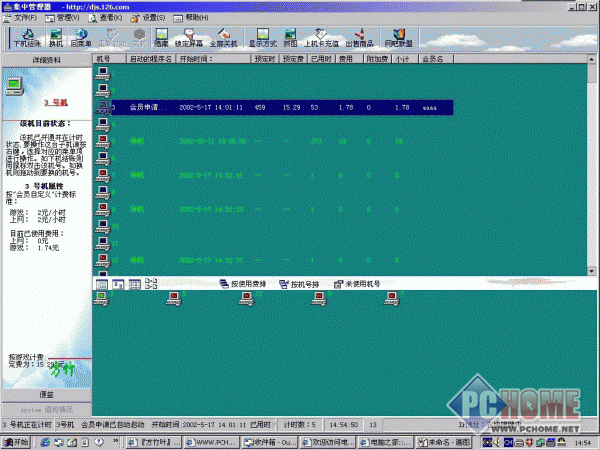Open the 文件(F) menu
The image size is (600, 450).
(21, 18)
